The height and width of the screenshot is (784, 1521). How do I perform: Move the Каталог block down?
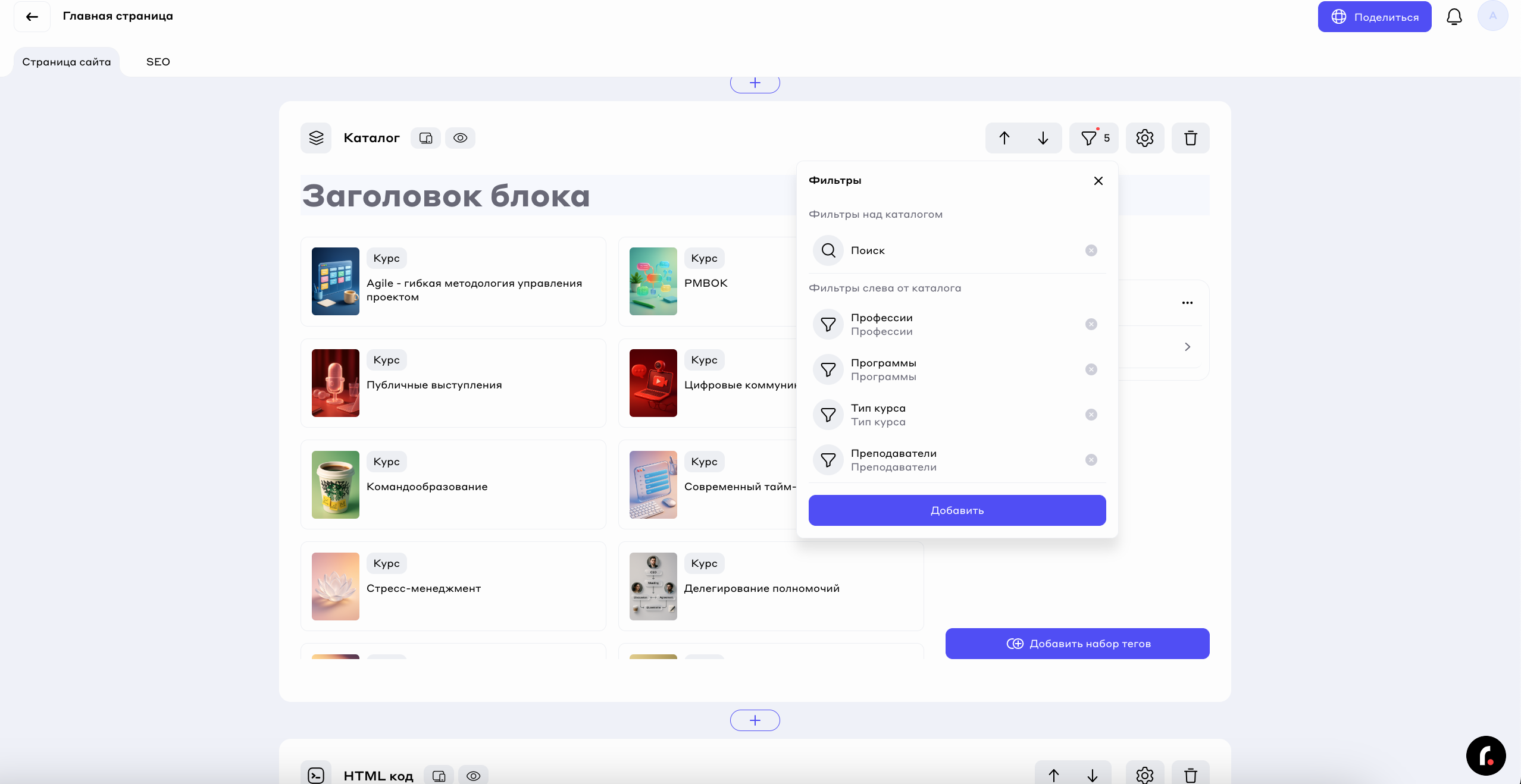pos(1043,138)
